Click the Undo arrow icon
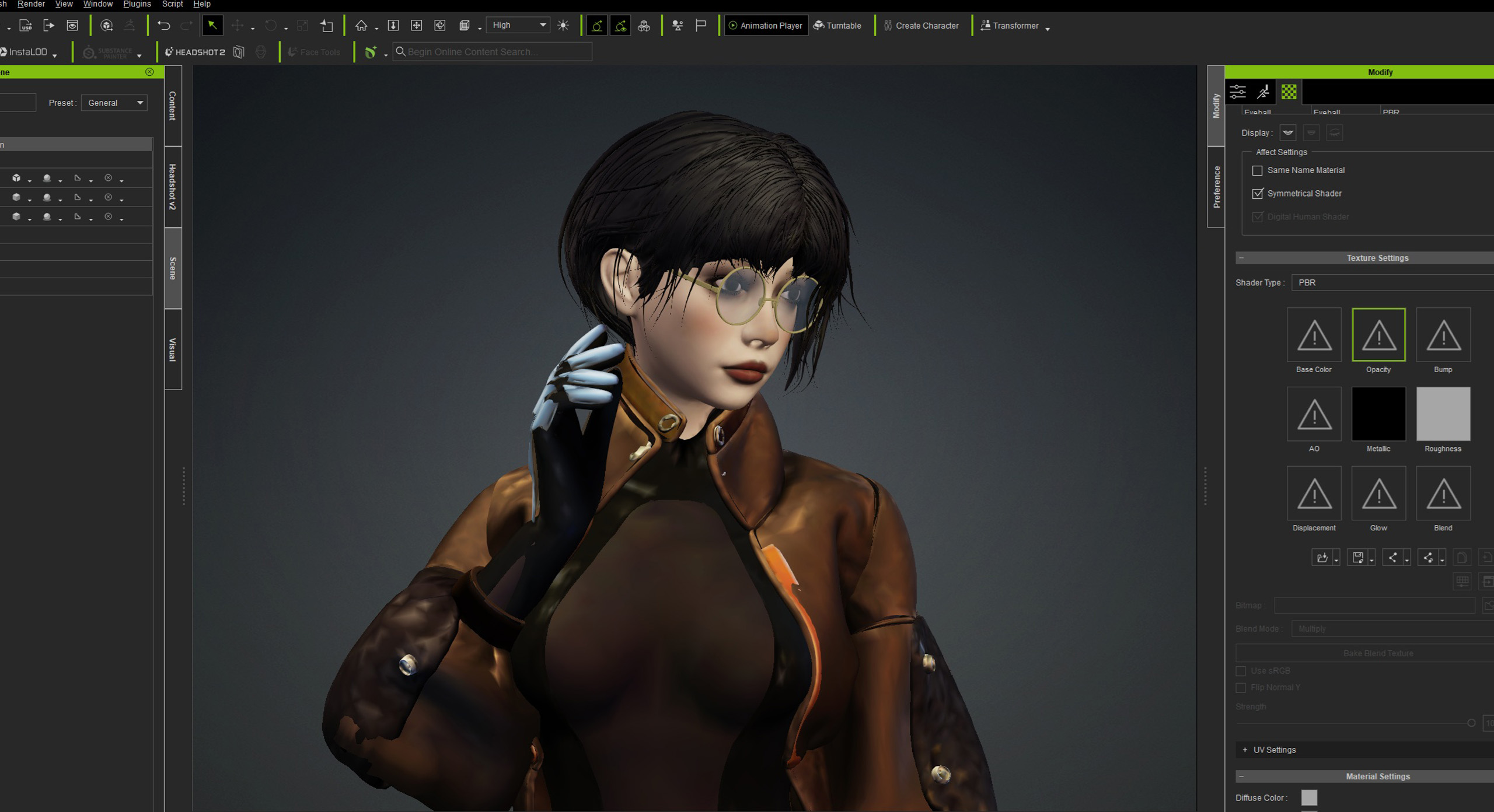The width and height of the screenshot is (1494, 812). tap(163, 26)
